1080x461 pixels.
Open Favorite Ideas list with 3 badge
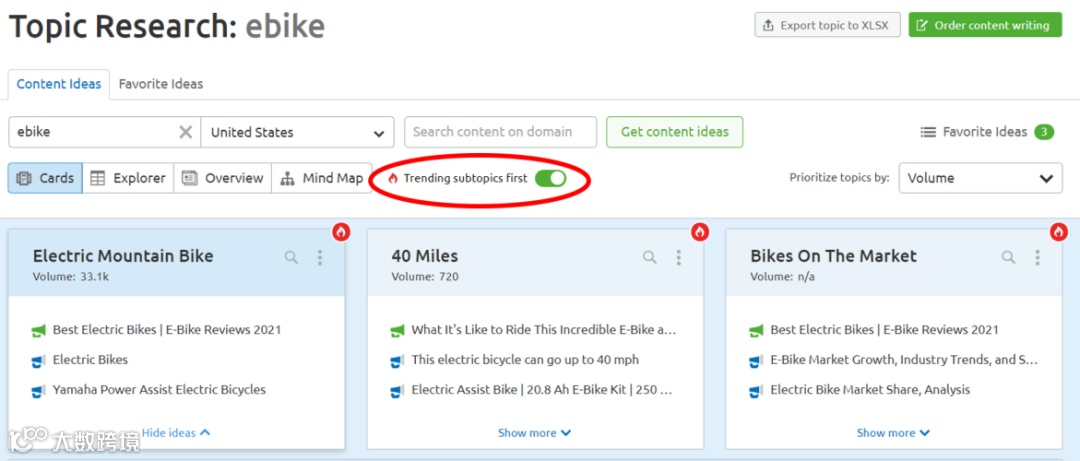987,132
